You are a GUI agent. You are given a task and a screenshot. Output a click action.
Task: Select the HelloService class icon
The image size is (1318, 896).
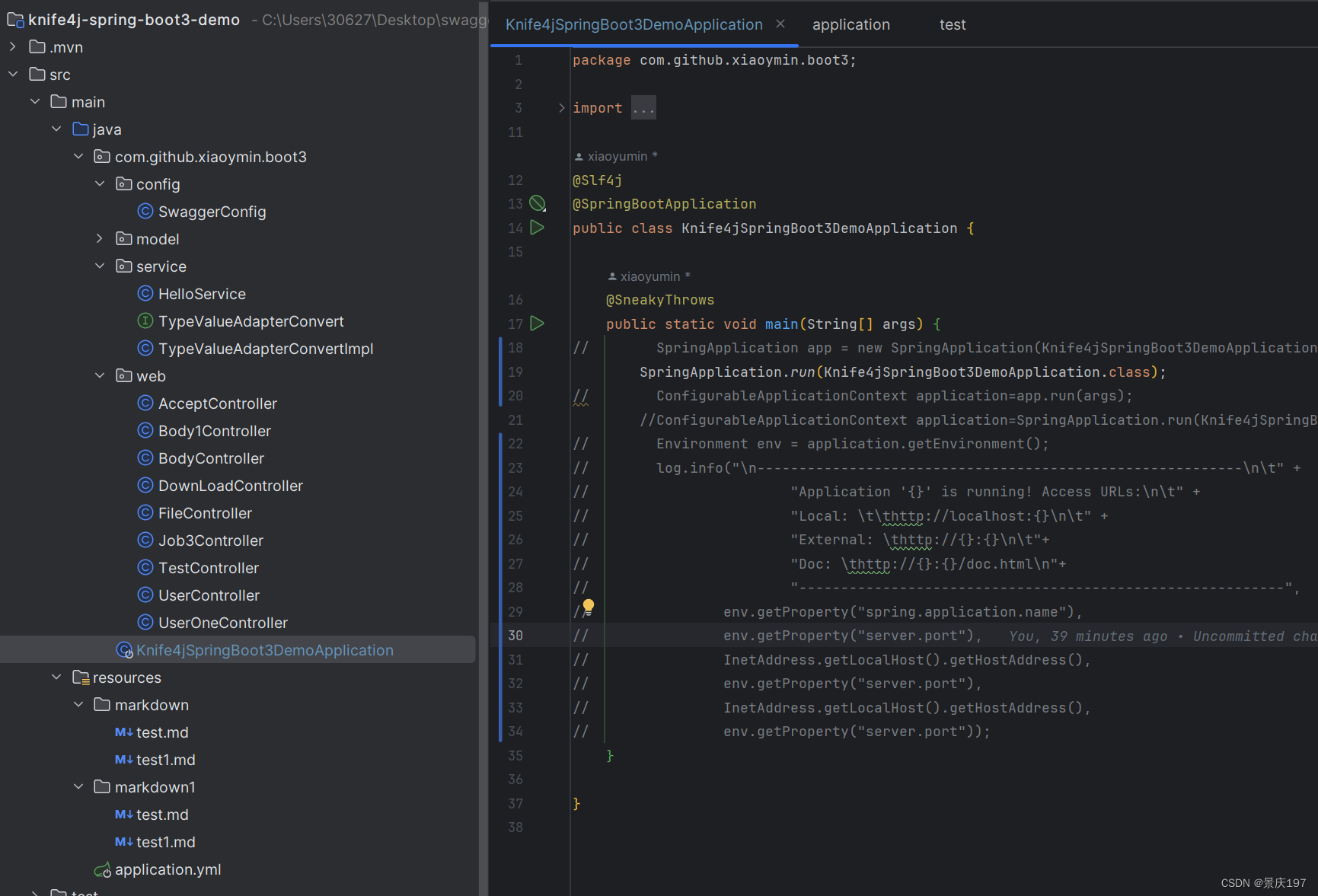pyautogui.click(x=145, y=293)
